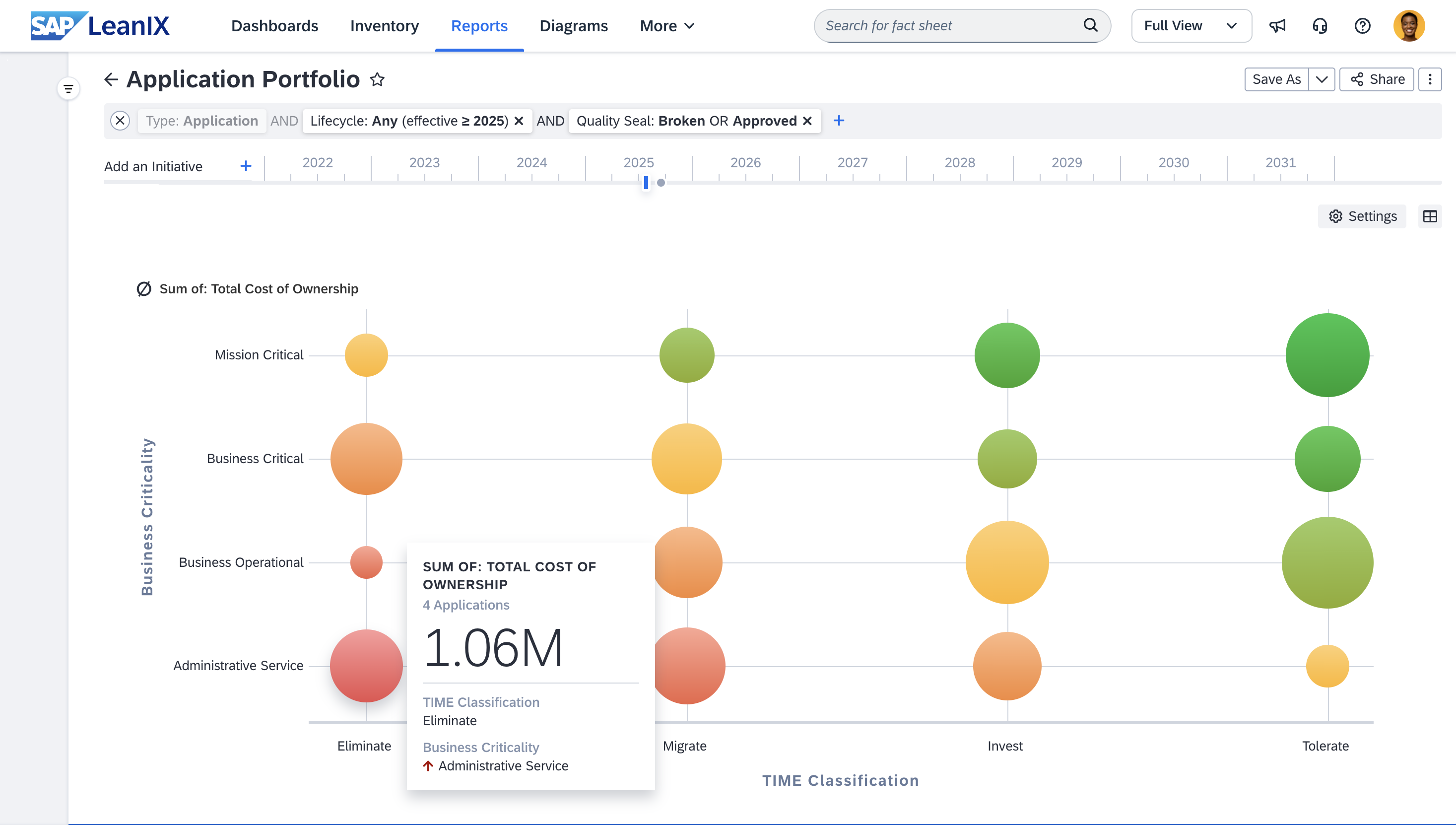Remove the Quality Seal filter chip

point(807,121)
